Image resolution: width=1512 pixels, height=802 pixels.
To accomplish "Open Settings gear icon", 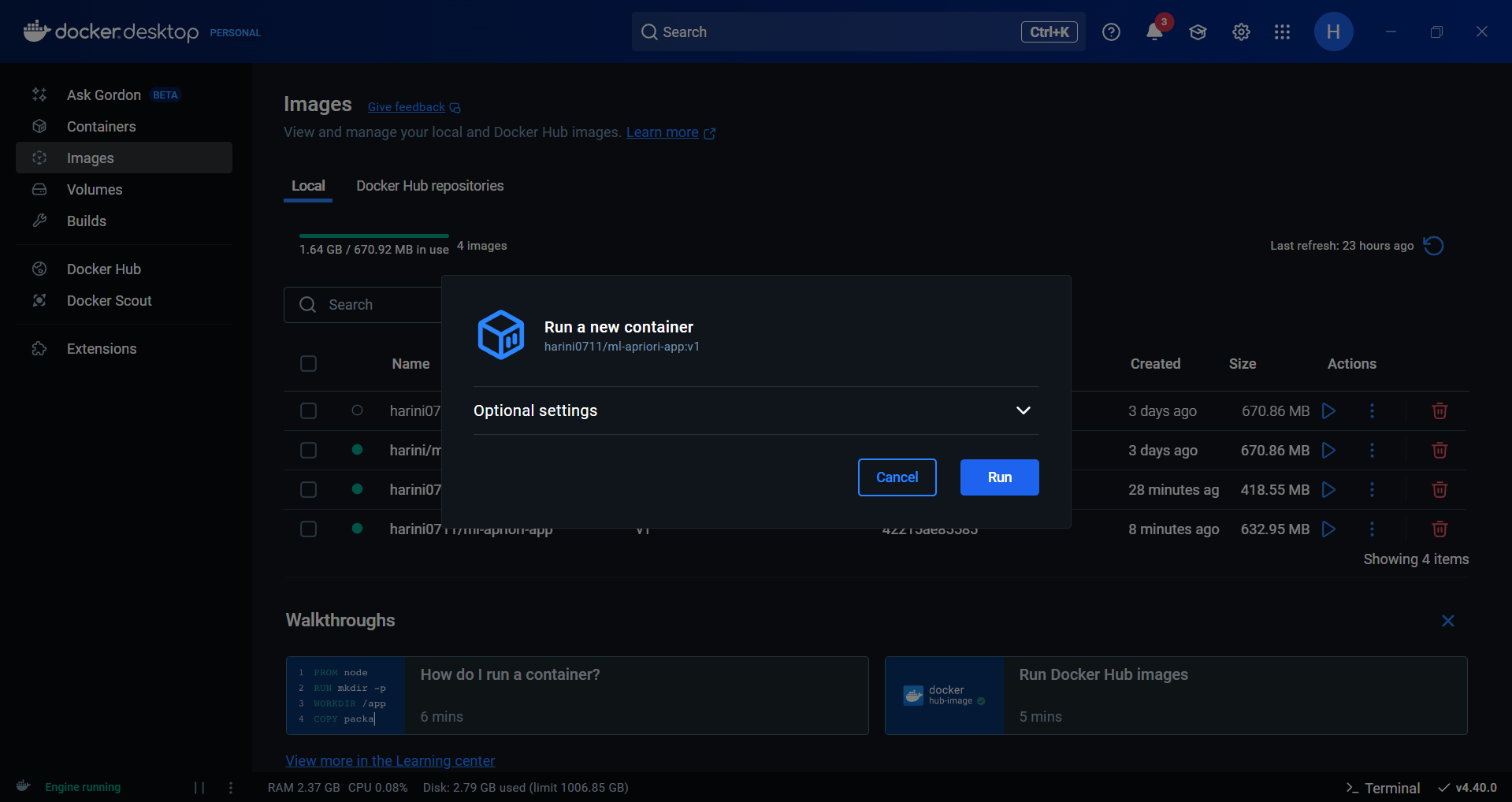I will [1241, 32].
